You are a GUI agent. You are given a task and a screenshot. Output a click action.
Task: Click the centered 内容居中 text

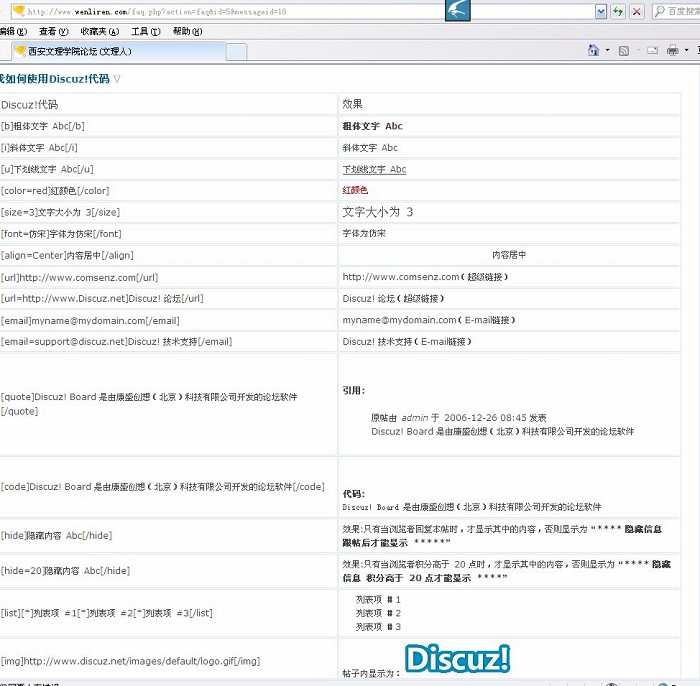coord(509,255)
